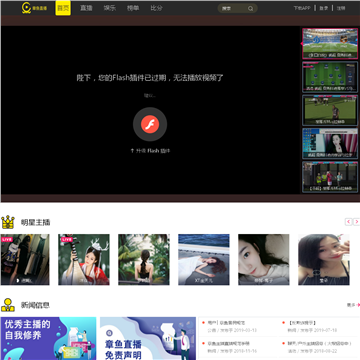Open host card of short-haired girl peace sign
The height and width of the screenshot is (360, 360).
[324, 260]
